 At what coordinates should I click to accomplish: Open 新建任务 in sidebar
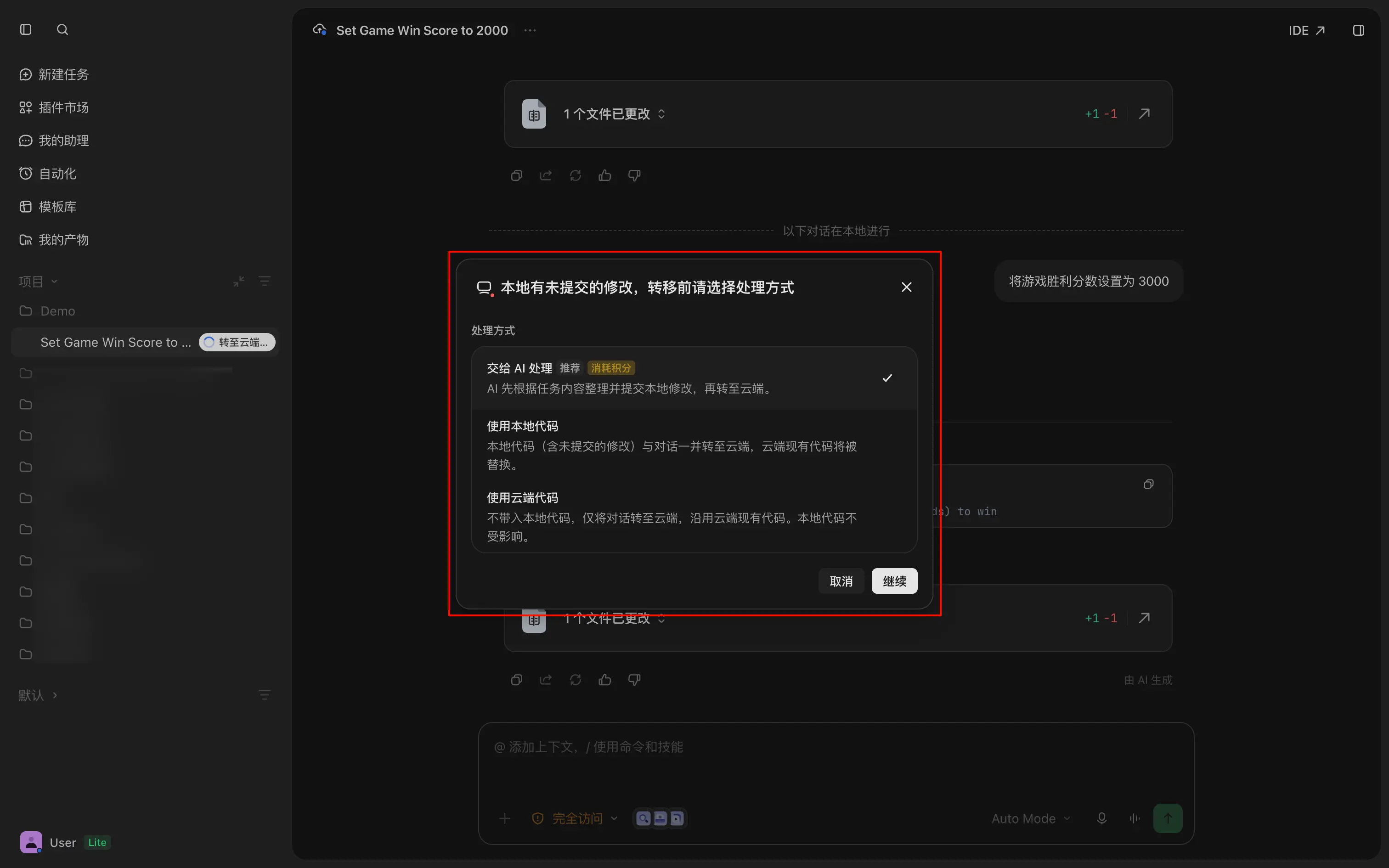[54, 74]
